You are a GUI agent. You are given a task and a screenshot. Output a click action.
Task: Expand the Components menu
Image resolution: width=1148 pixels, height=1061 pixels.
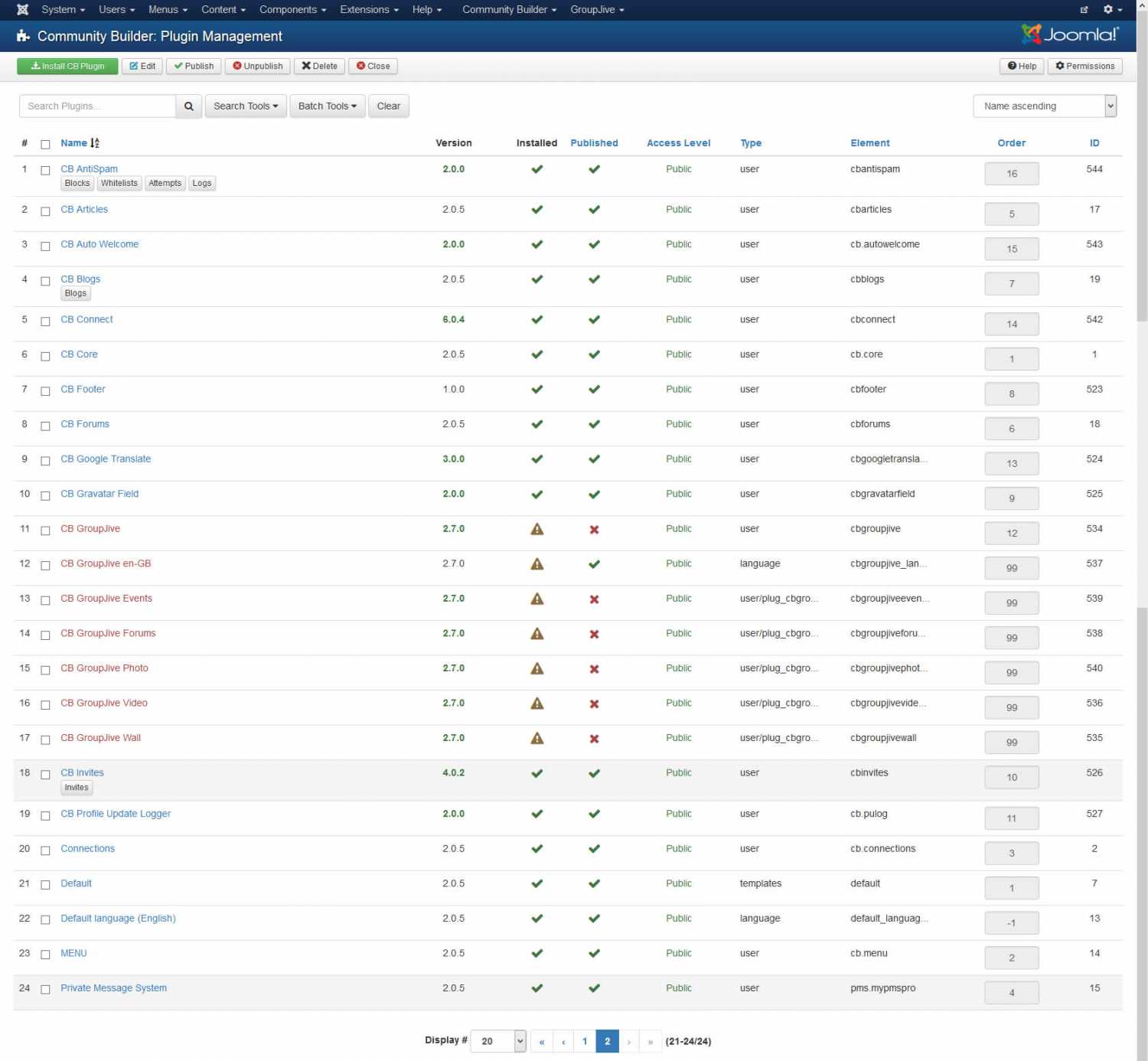coord(292,10)
